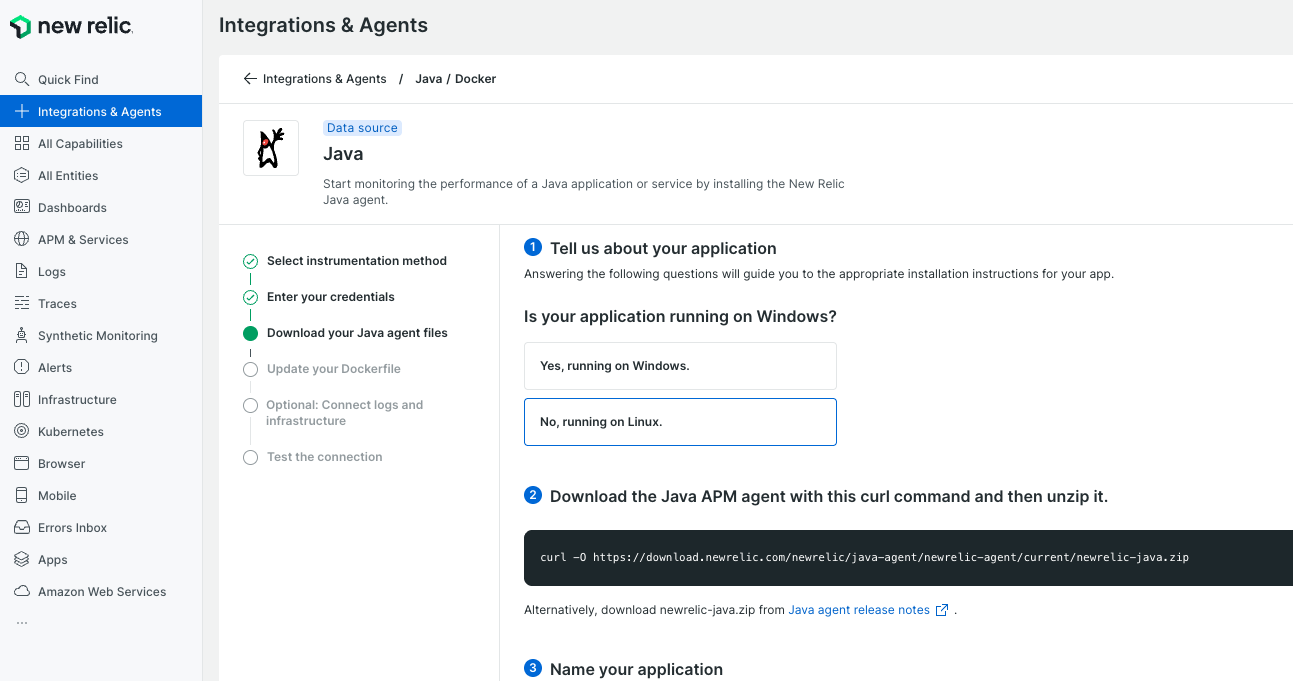
Task: Click the Traces icon in sidebar
Action: tap(22, 303)
